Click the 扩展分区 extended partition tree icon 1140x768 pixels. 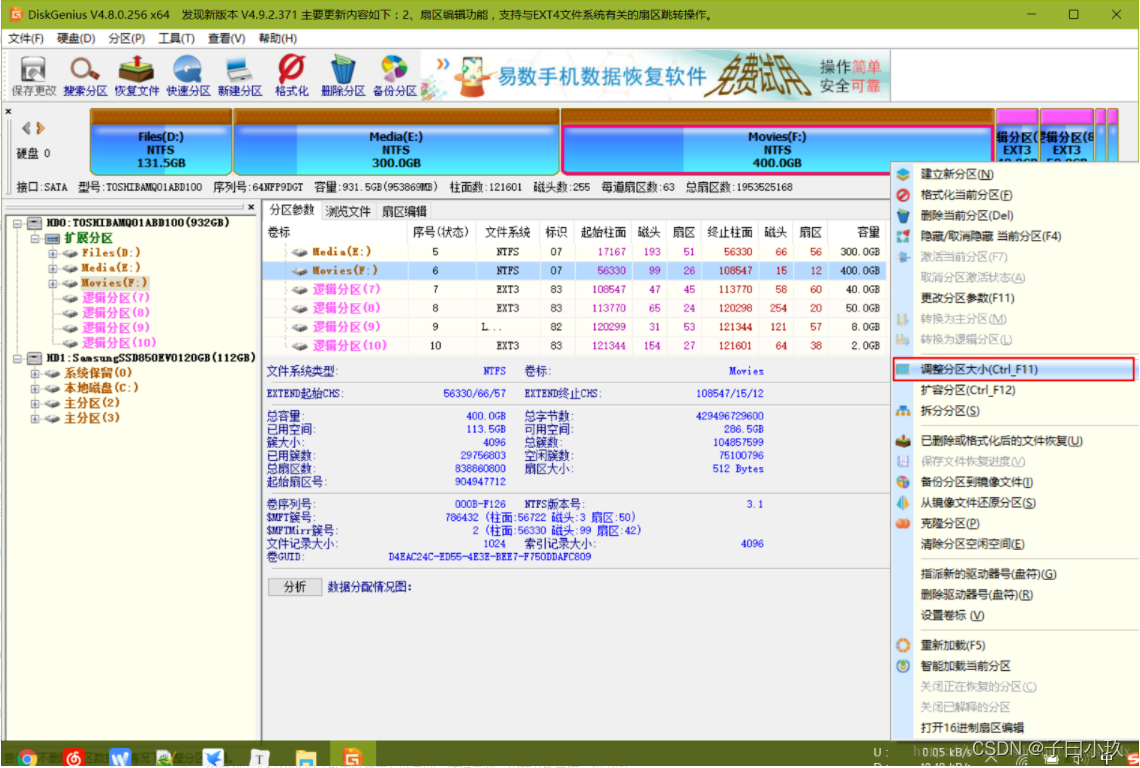point(52,238)
